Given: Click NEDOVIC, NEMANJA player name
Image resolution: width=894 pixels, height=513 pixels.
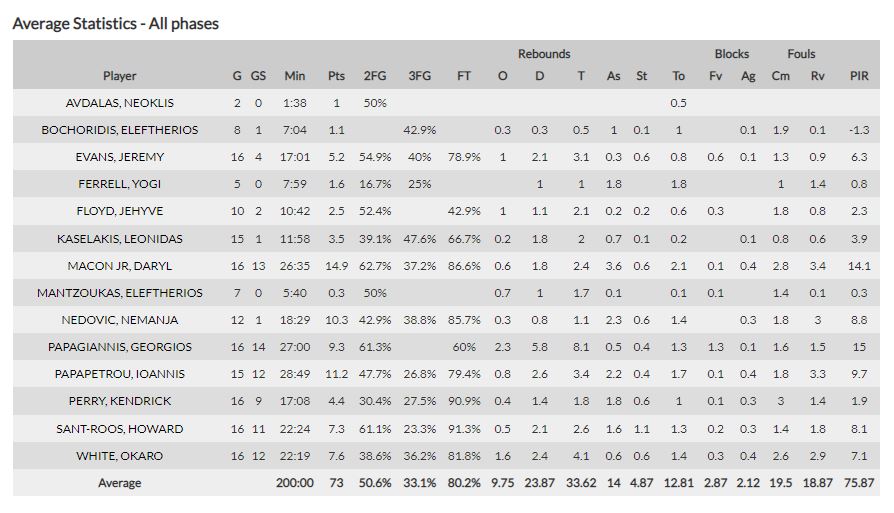Looking at the screenshot, I should 120,320.
